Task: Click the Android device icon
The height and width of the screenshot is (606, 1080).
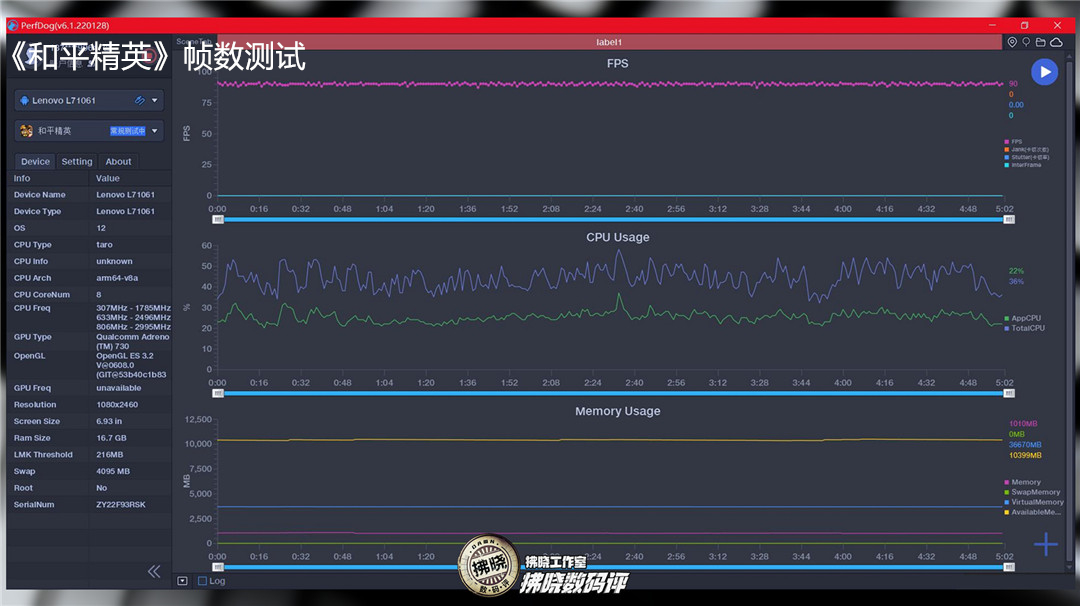Action: (24, 101)
